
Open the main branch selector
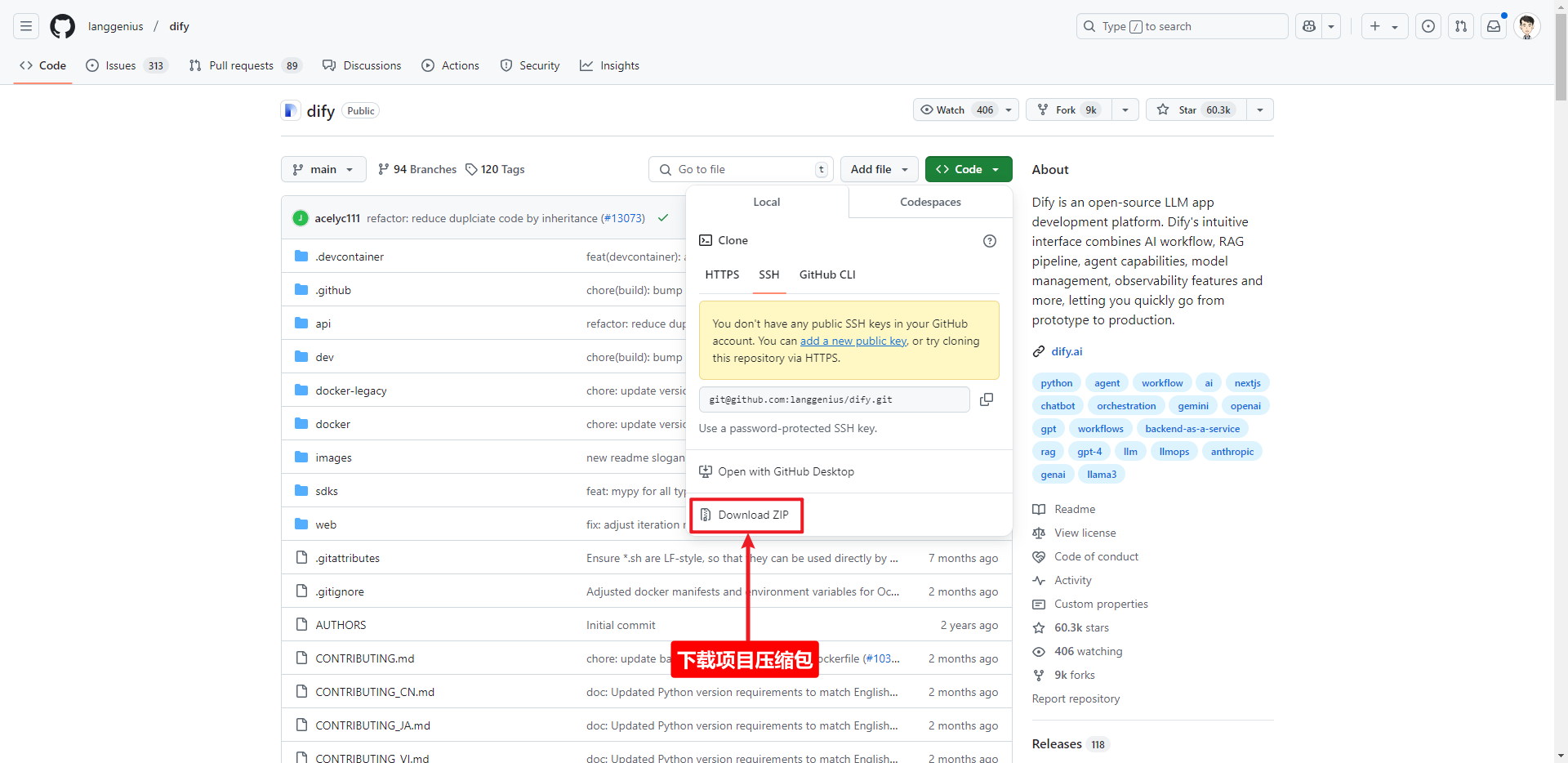tap(323, 169)
